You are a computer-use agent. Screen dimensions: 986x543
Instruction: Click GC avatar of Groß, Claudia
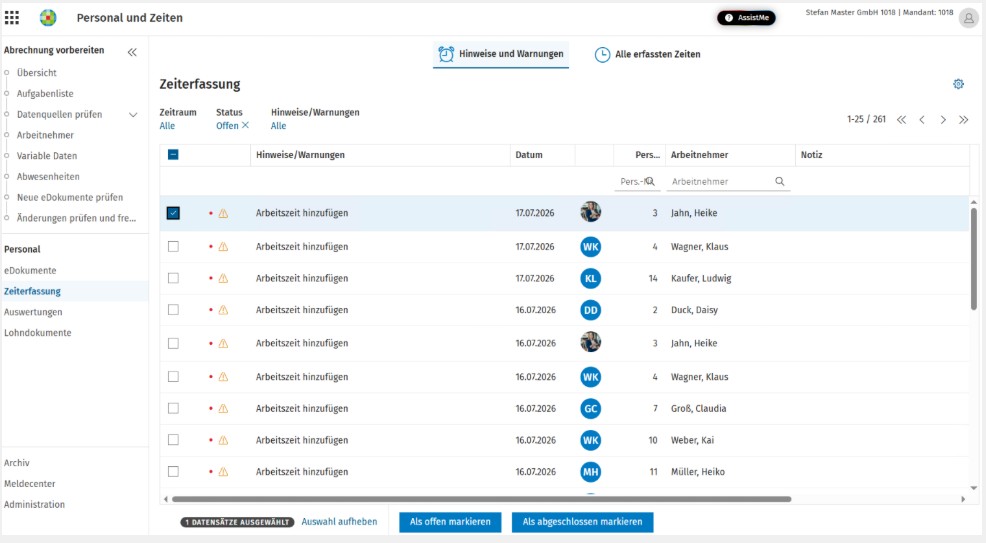pos(590,409)
